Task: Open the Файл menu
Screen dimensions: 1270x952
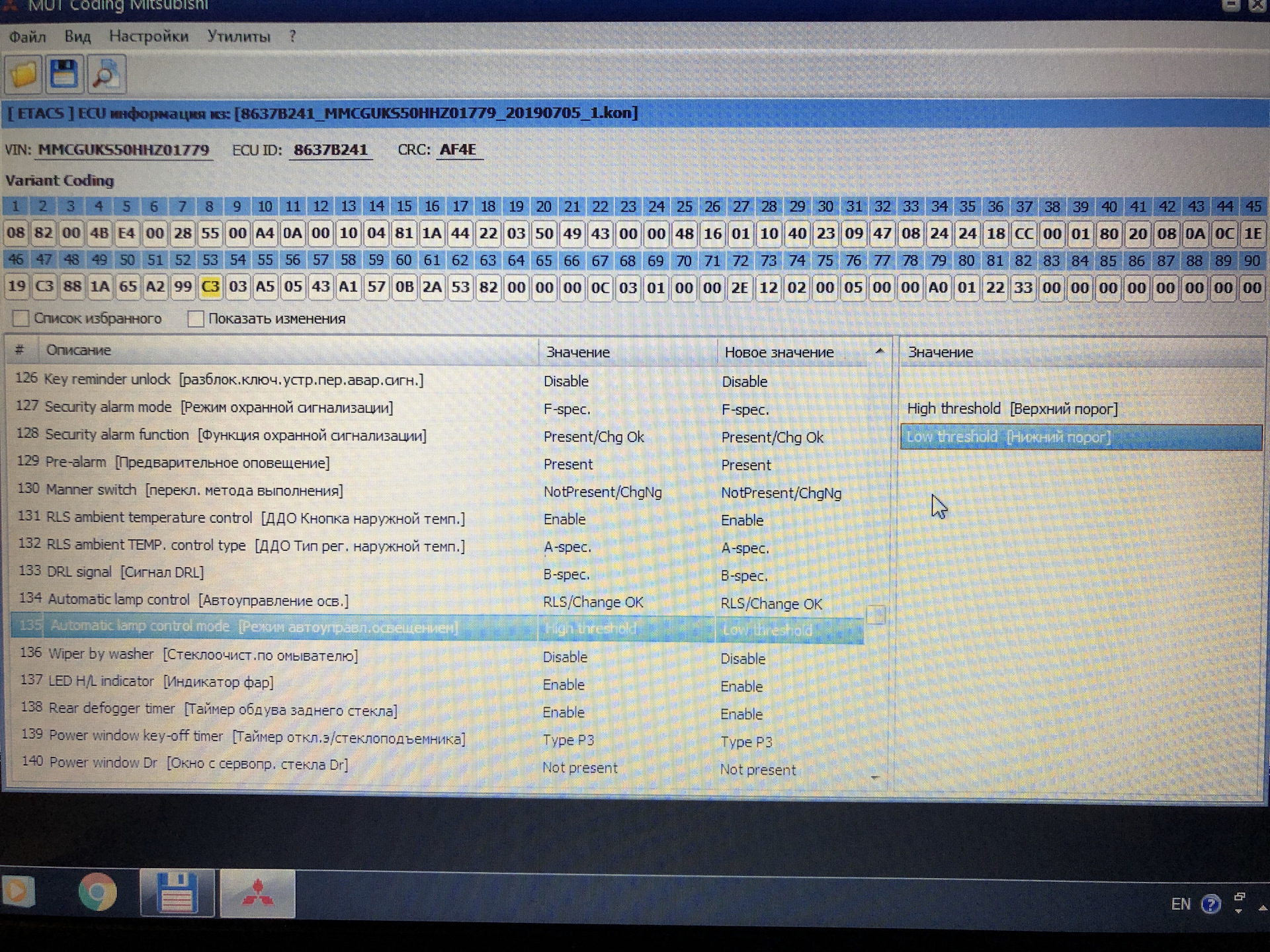Action: (27, 36)
